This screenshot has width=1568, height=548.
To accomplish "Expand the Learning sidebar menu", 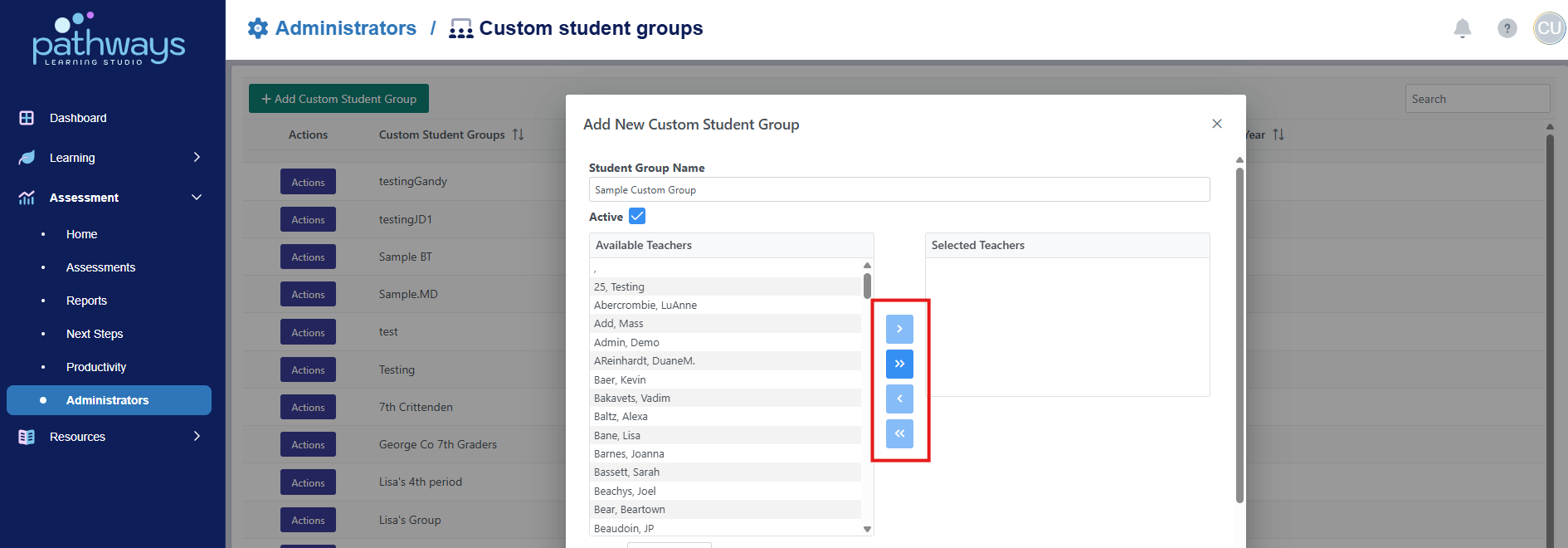I will (x=197, y=158).
